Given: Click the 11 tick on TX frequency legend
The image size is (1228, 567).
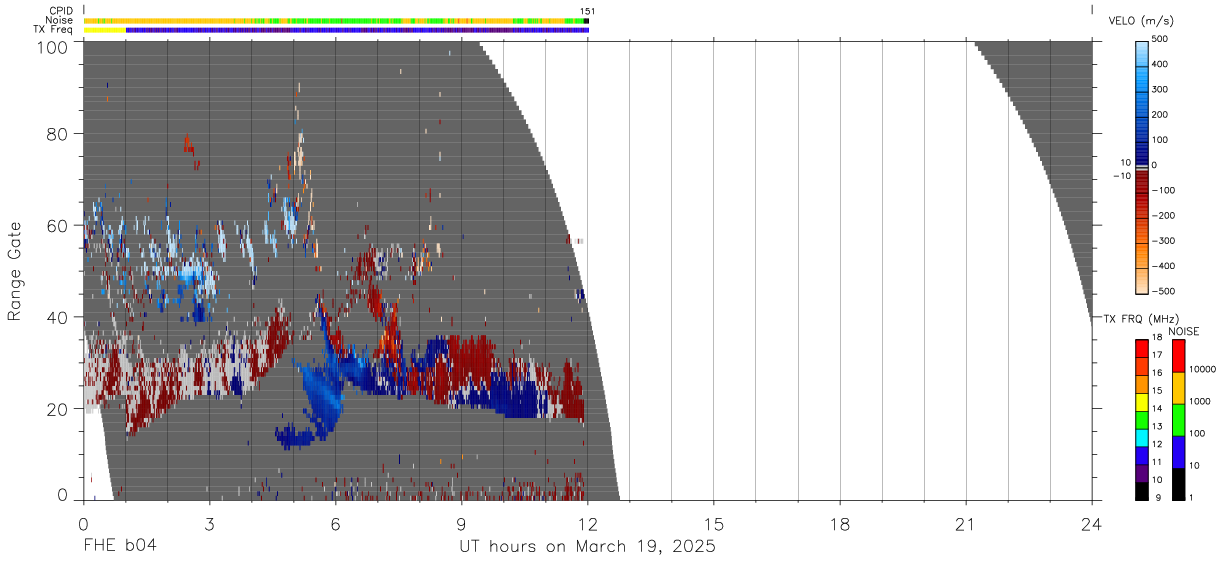Looking at the screenshot, I should coord(1156,462).
